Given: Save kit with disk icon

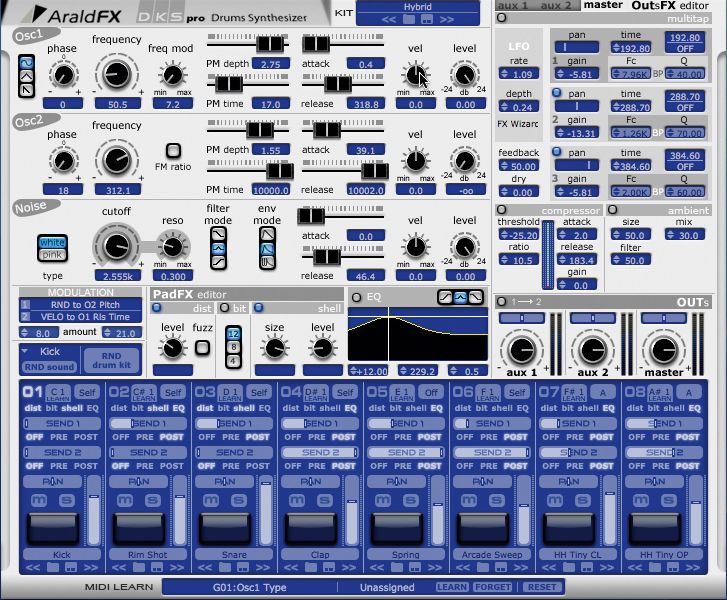Looking at the screenshot, I should (427, 19).
